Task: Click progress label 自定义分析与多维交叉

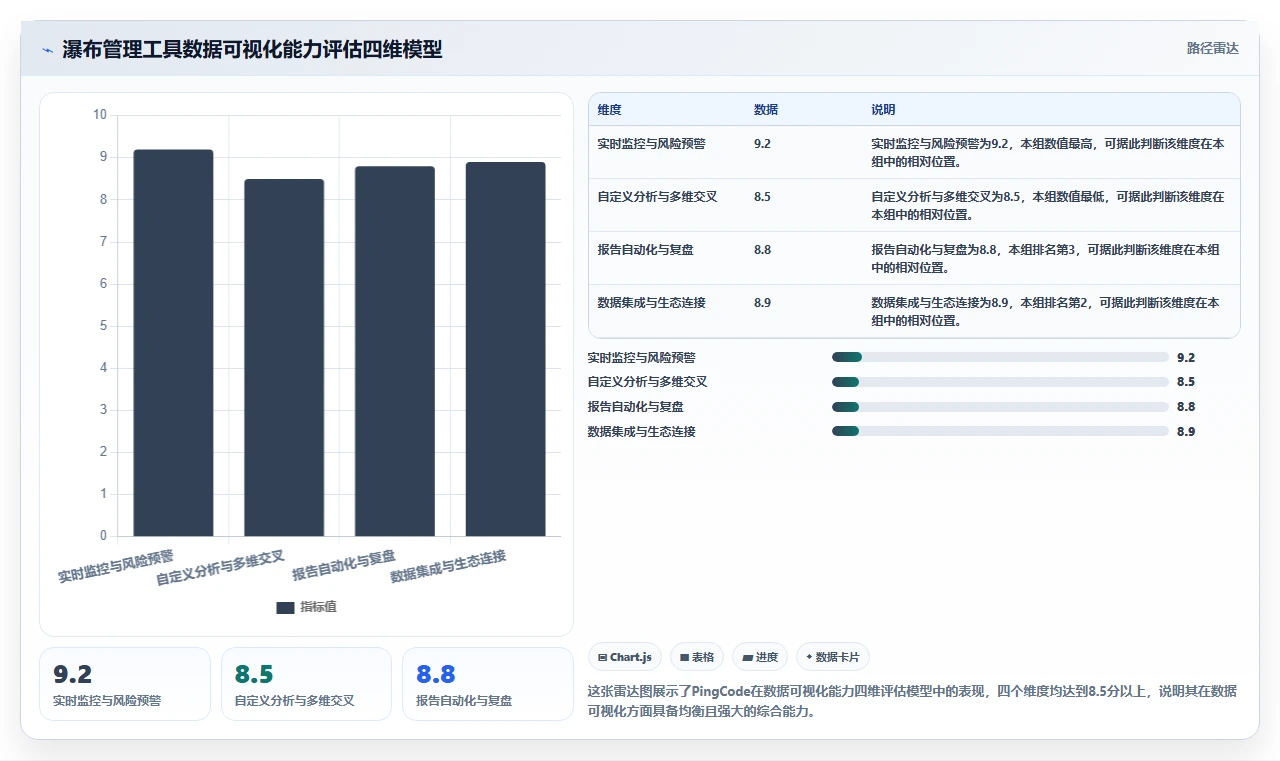Action: 647,382
